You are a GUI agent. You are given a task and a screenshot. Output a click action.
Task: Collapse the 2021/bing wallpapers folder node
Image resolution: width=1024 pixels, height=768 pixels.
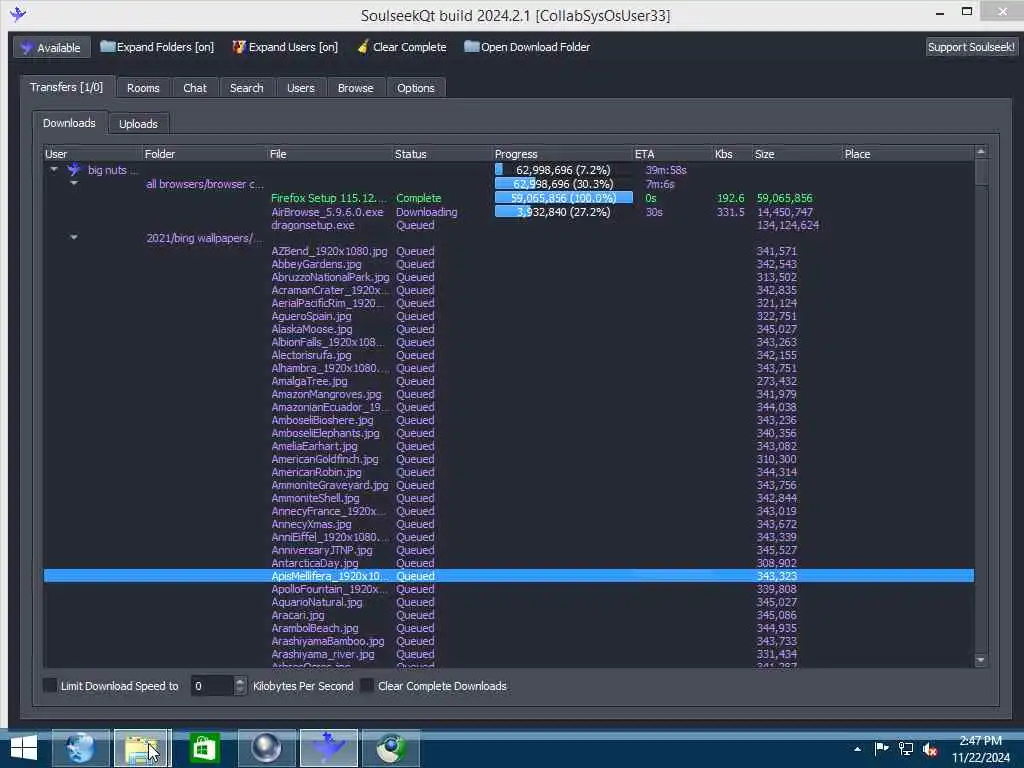tap(74, 238)
